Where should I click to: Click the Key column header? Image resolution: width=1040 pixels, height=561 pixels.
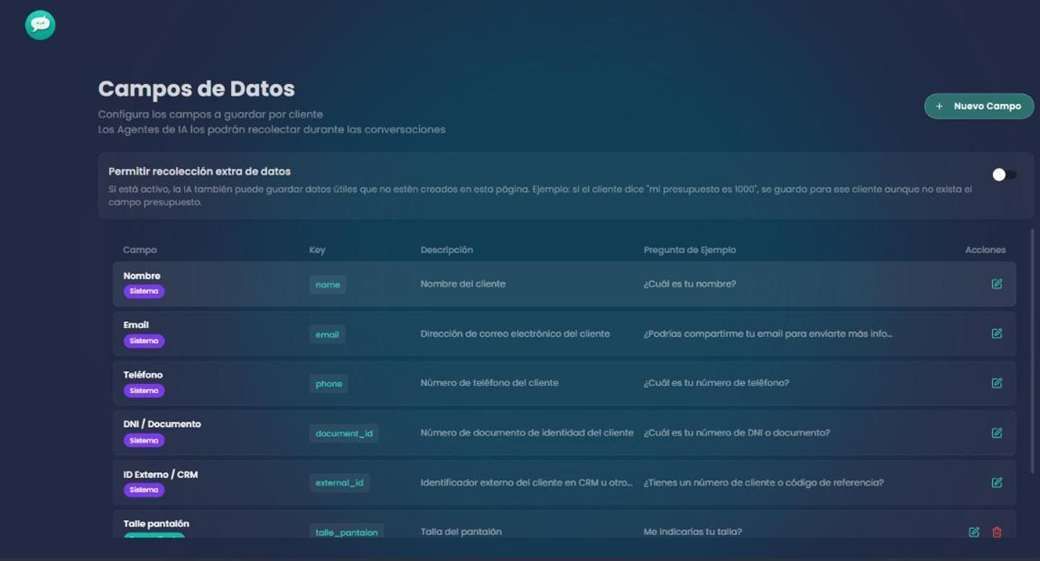coord(317,250)
